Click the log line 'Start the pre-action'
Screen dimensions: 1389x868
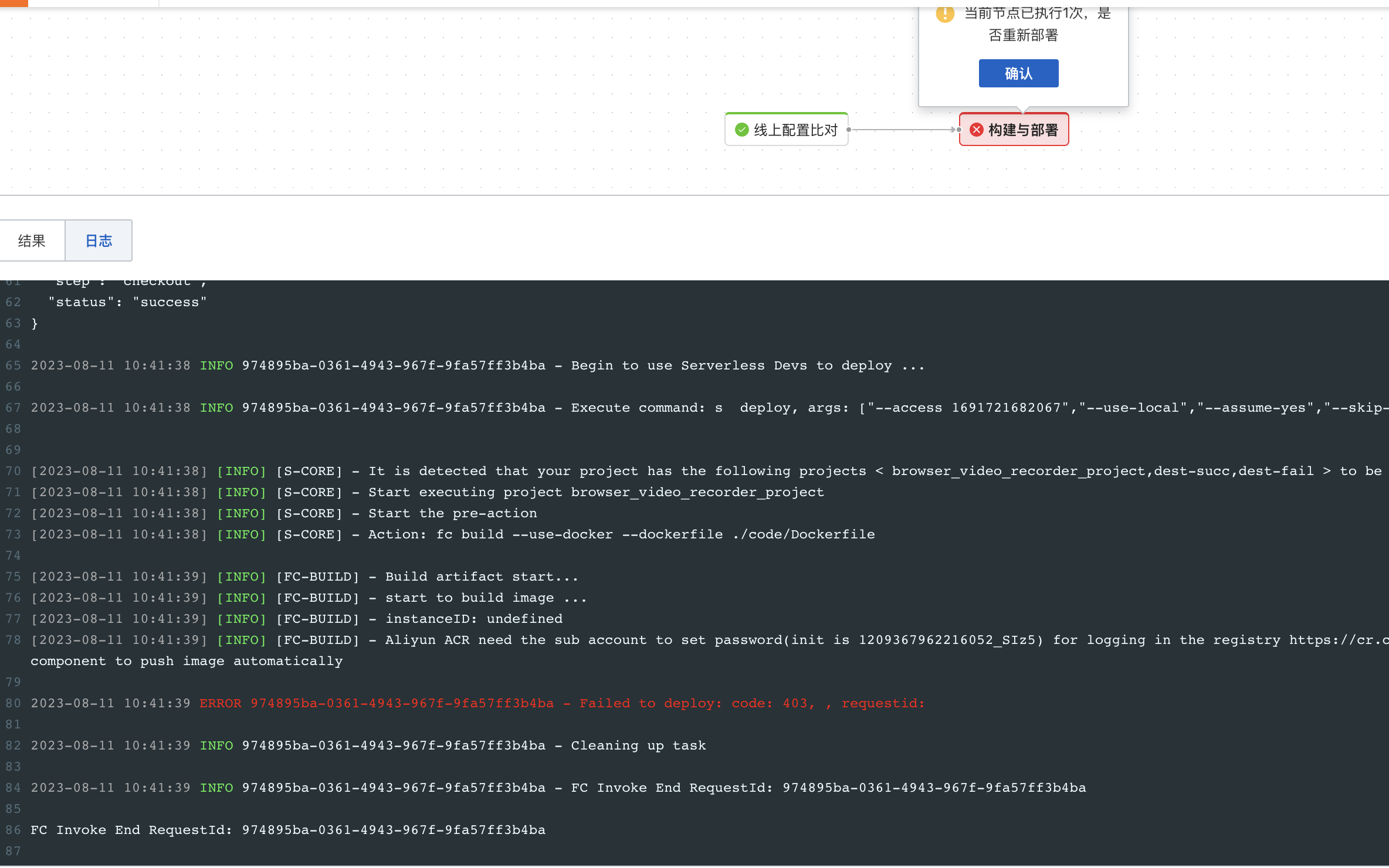pos(284,513)
